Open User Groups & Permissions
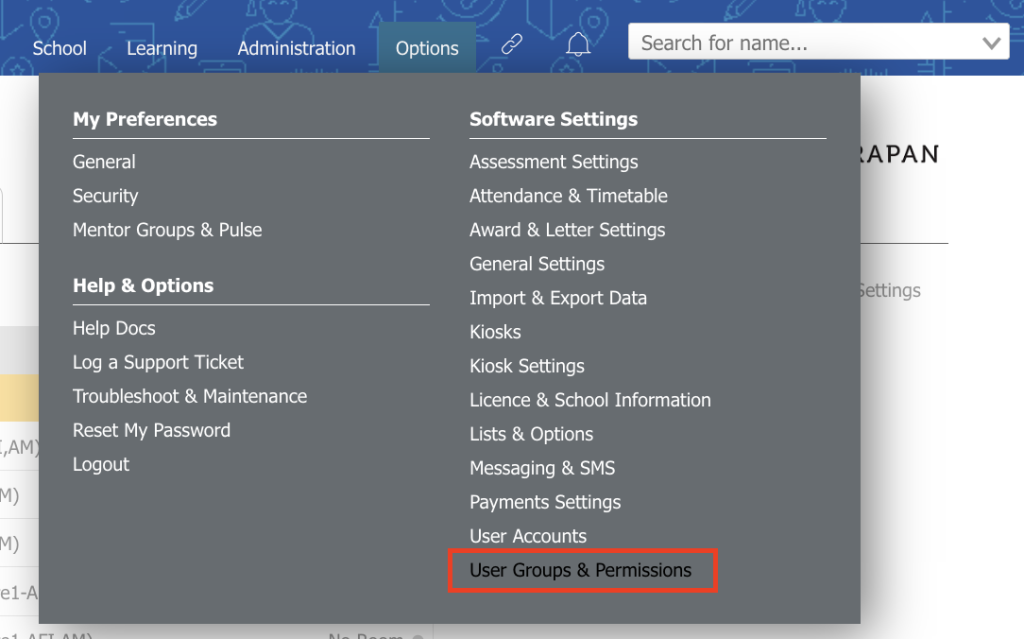1024x639 pixels. pos(580,570)
